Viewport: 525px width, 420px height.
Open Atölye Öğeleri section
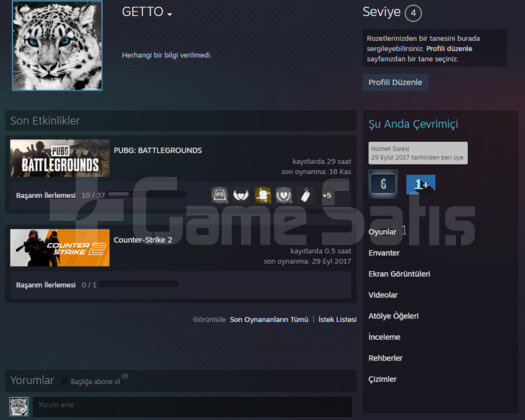(x=393, y=316)
